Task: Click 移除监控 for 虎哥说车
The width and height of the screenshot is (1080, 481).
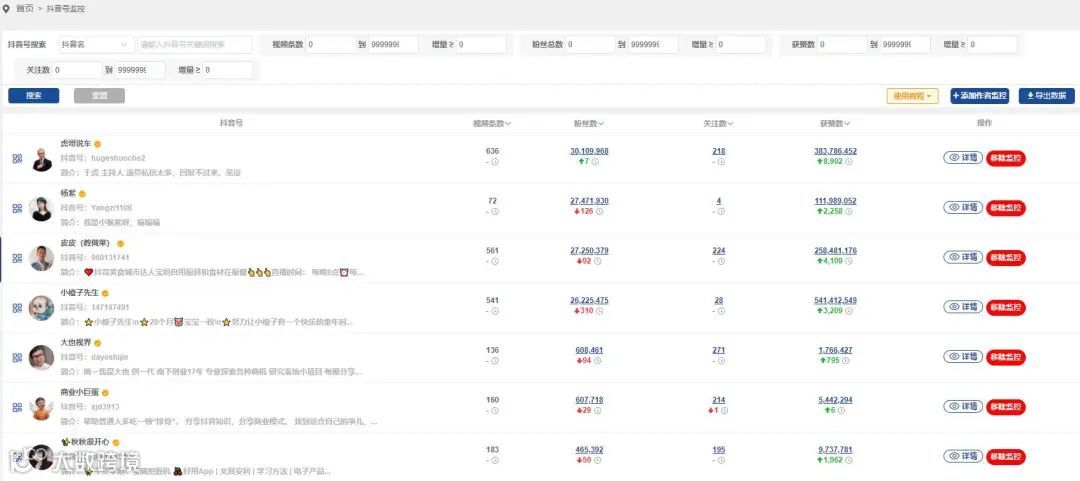Action: 1006,158
